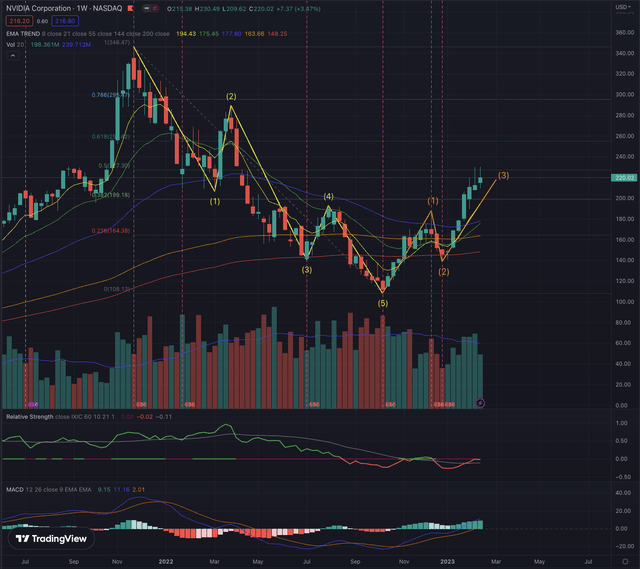640x569 pixels.
Task: Click the volume value 198.361M
Action: tap(45, 44)
